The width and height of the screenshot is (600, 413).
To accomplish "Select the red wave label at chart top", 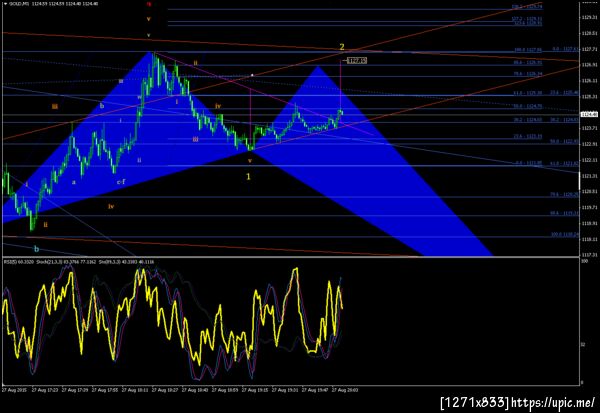I will pos(149,4).
